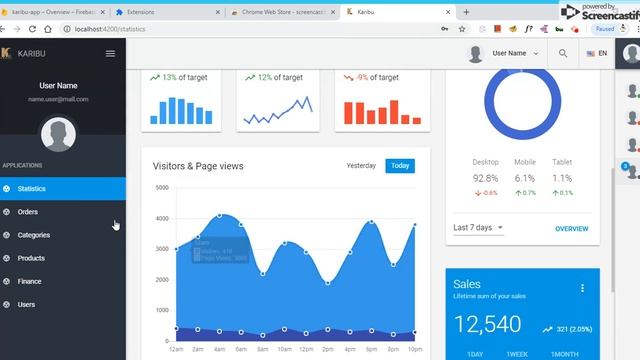Click the large sidebar profile avatar

pos(58,135)
